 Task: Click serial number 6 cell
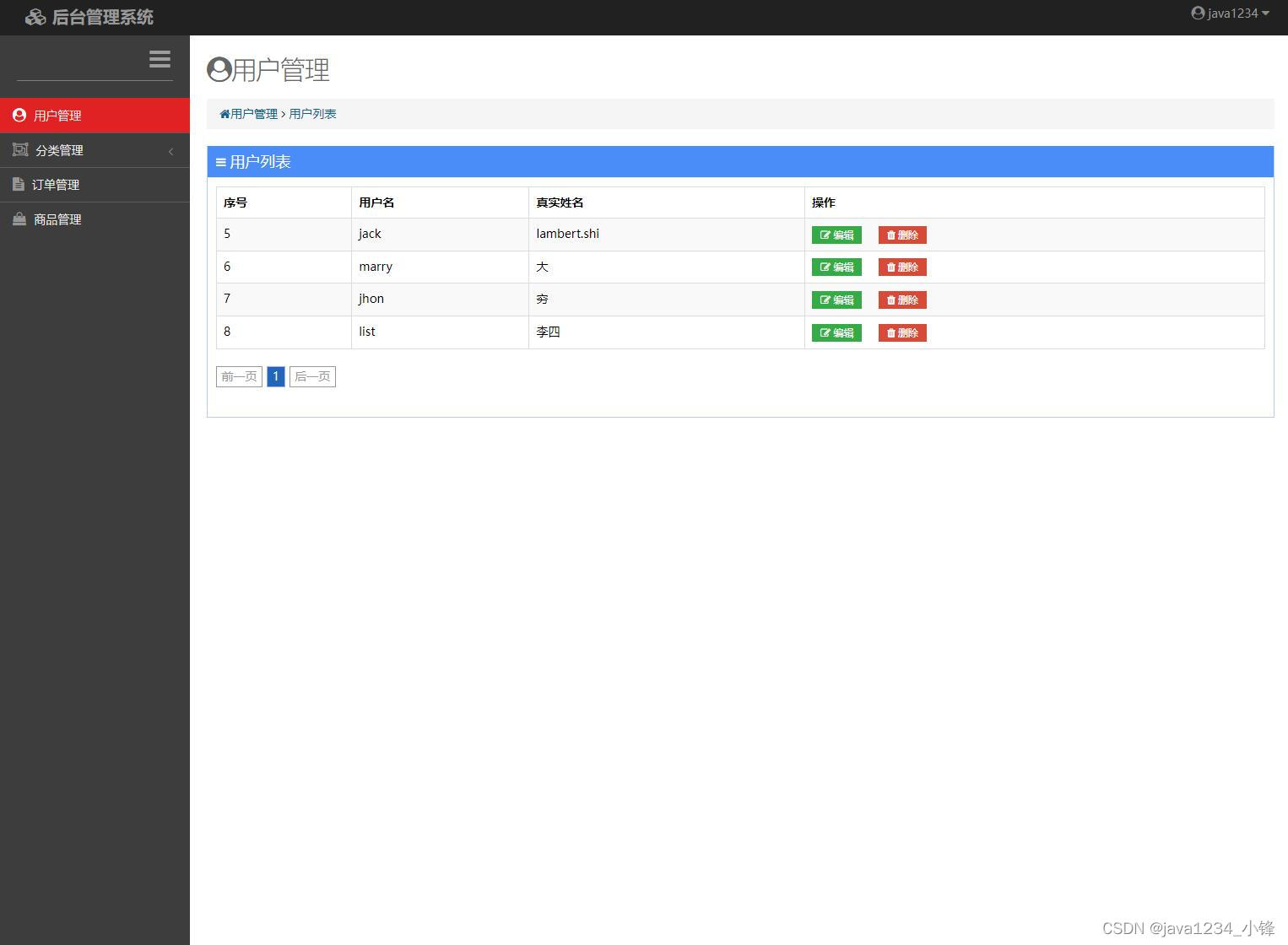click(x=284, y=267)
